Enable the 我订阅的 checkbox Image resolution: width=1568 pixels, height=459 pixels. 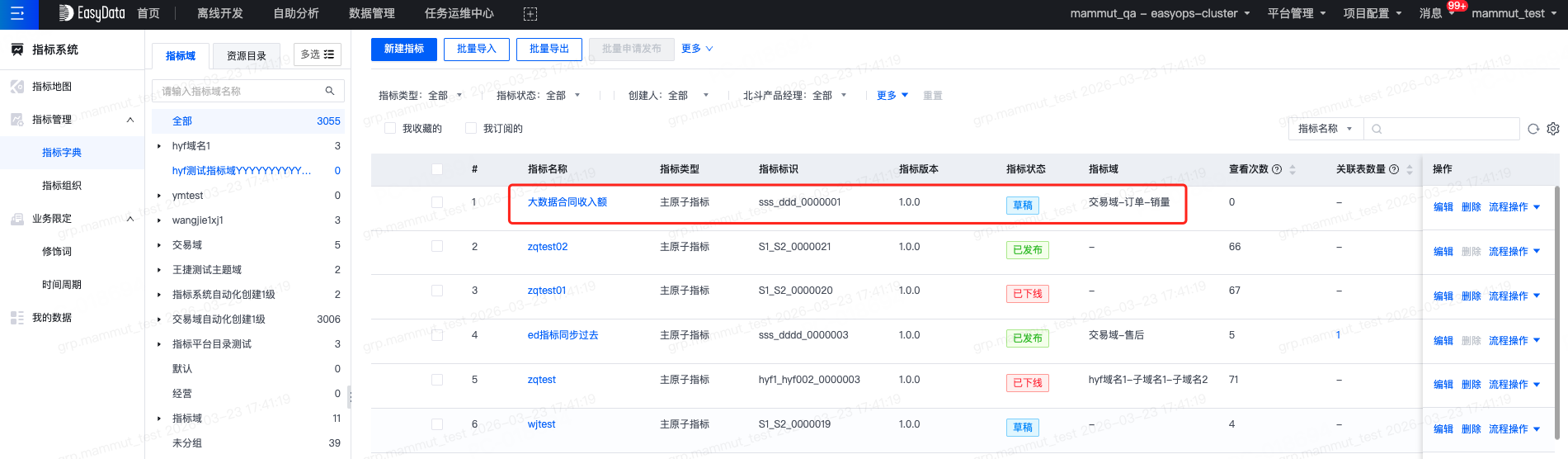[471, 128]
